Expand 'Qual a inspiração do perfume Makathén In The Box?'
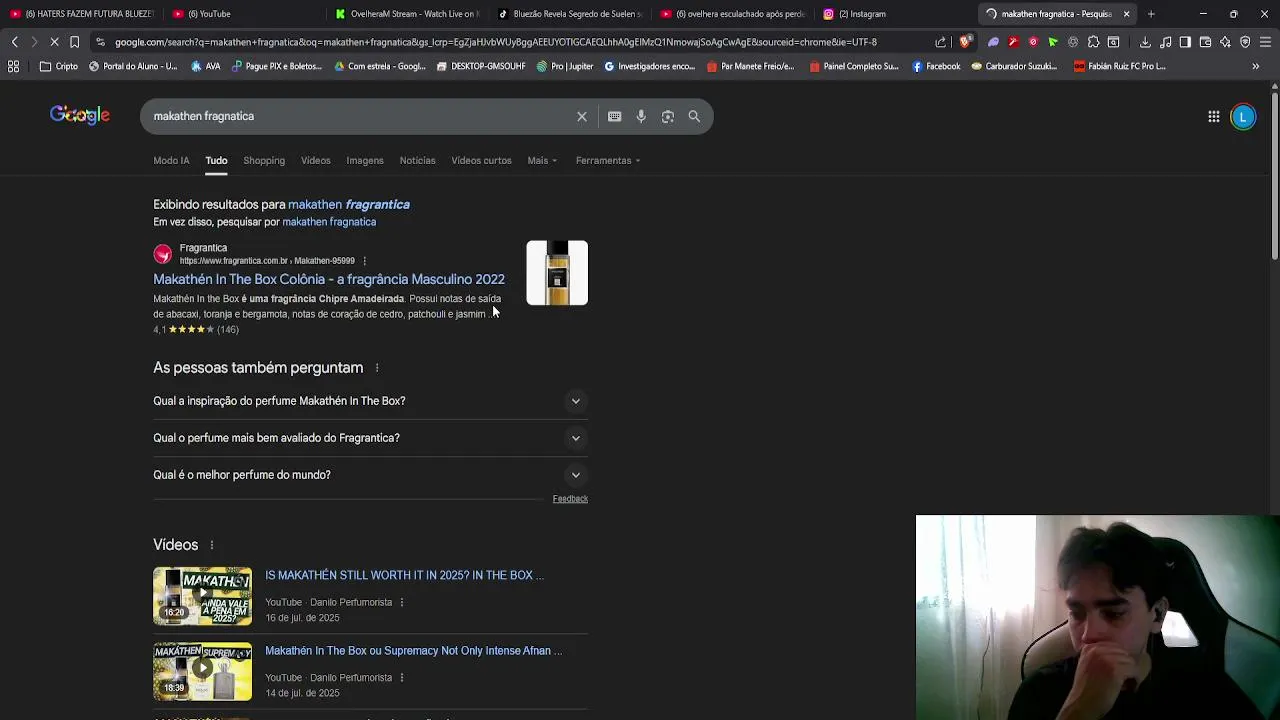This screenshot has height=720, width=1280. [370, 401]
